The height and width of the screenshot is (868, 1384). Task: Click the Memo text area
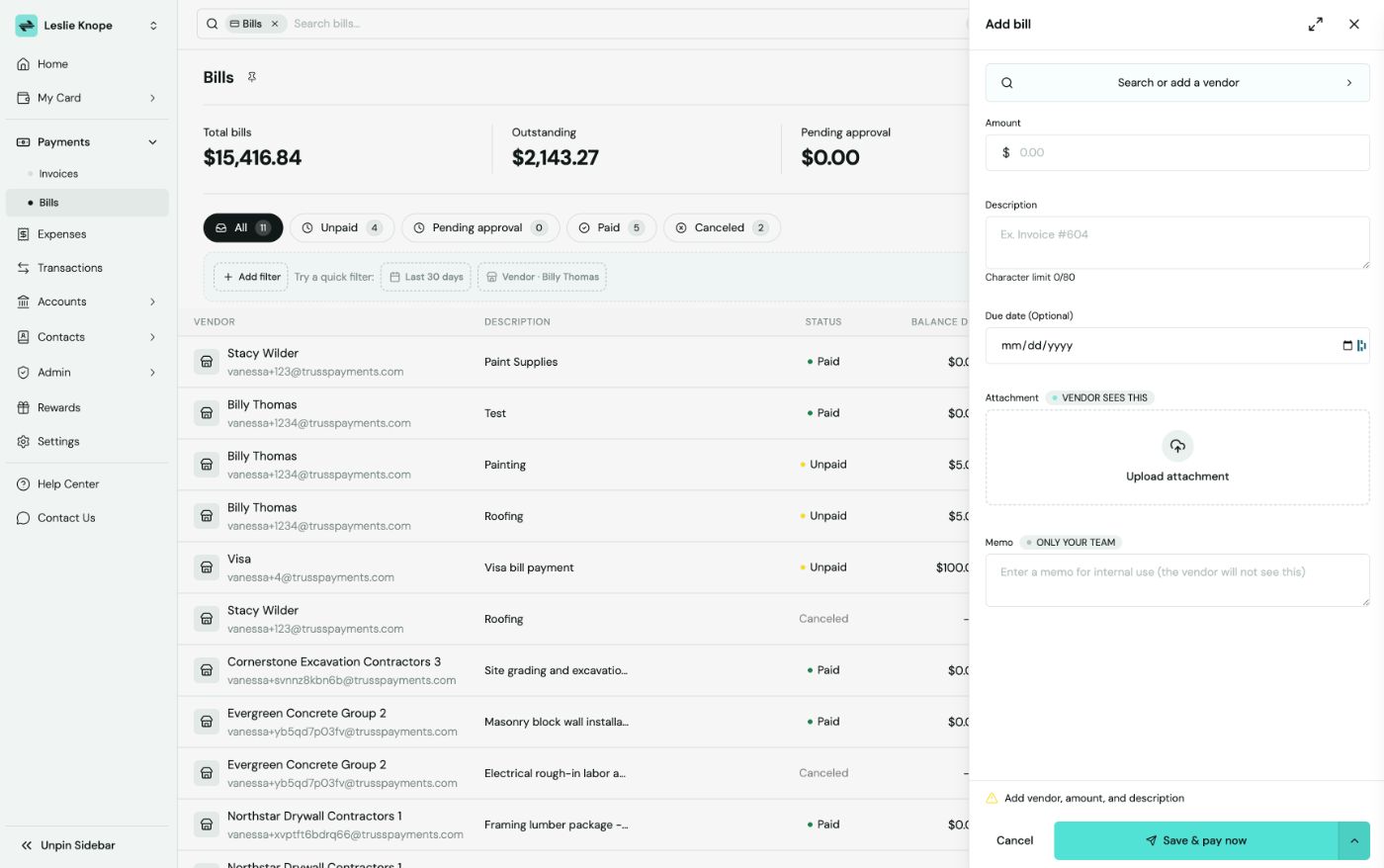click(x=1177, y=580)
